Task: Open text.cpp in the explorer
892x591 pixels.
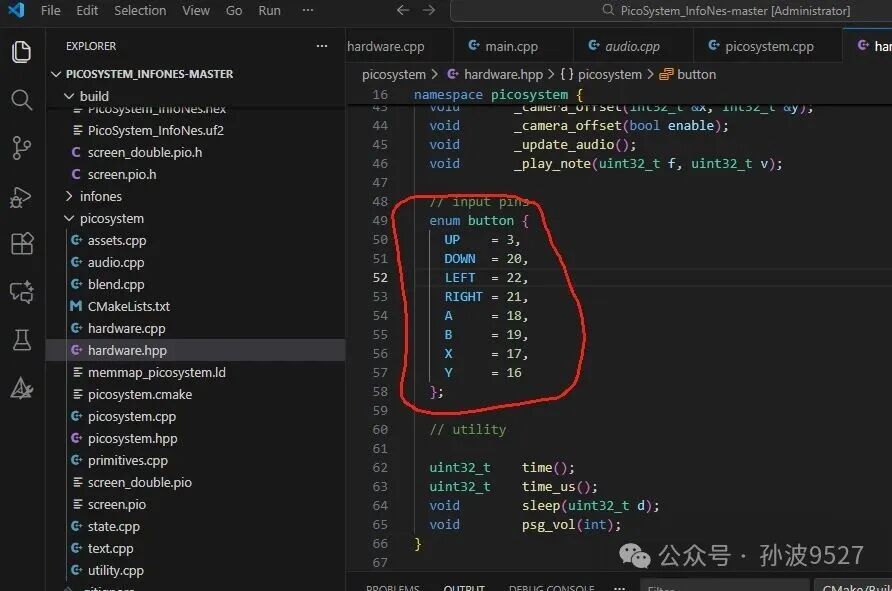Action: 196,548
